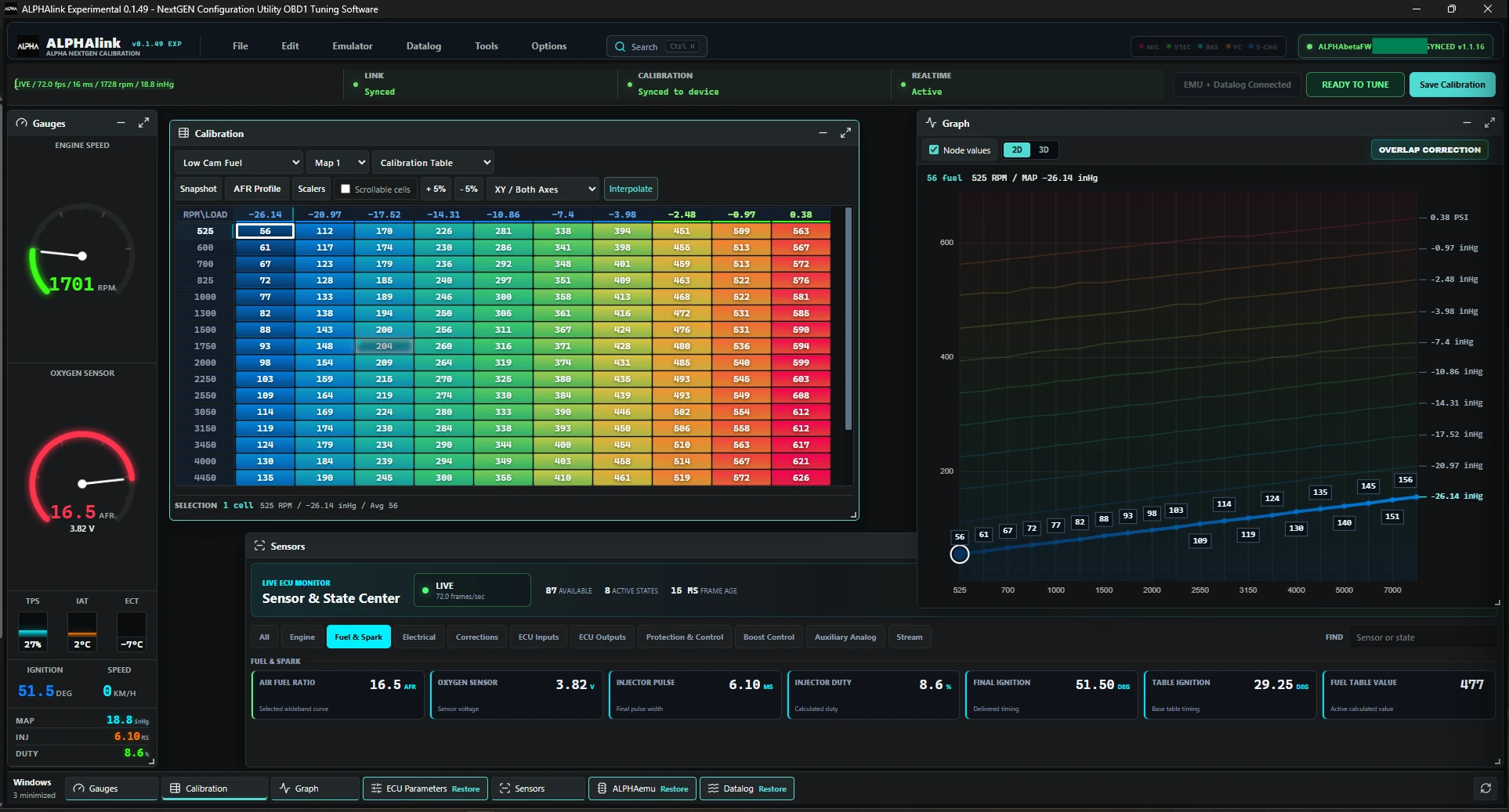Expand the Gauges panel to fullscreen

[143, 123]
